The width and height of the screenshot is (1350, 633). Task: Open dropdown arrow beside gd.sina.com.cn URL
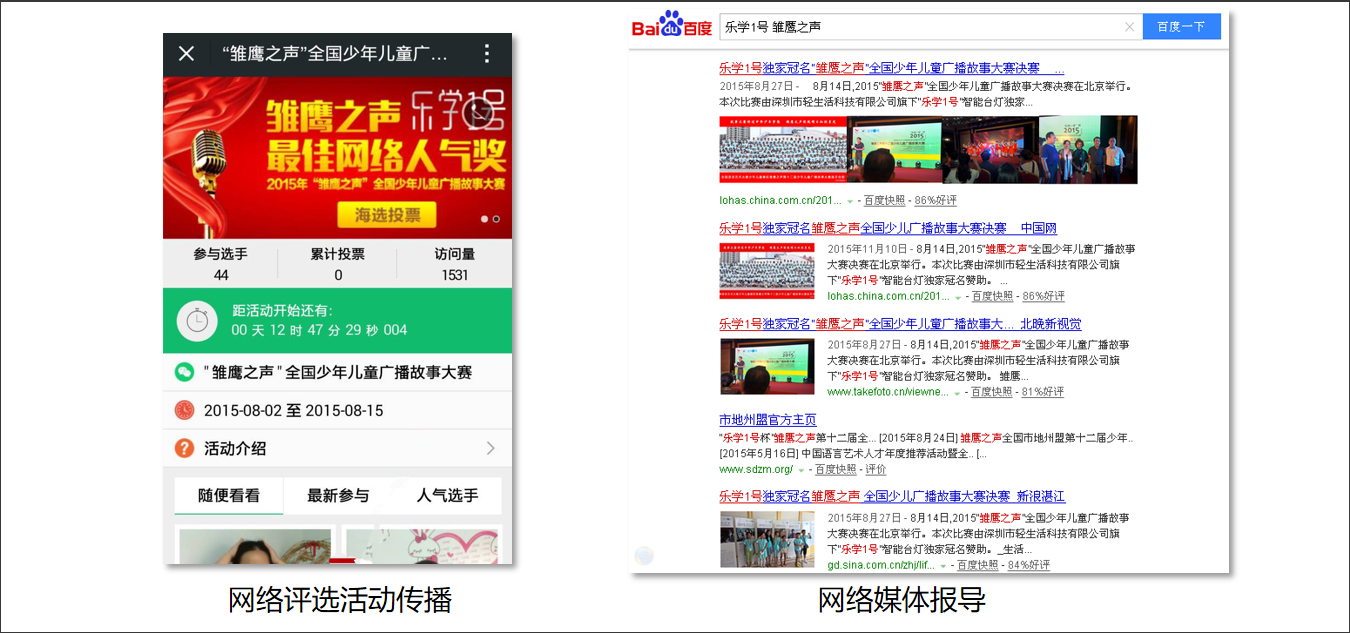click(x=943, y=566)
